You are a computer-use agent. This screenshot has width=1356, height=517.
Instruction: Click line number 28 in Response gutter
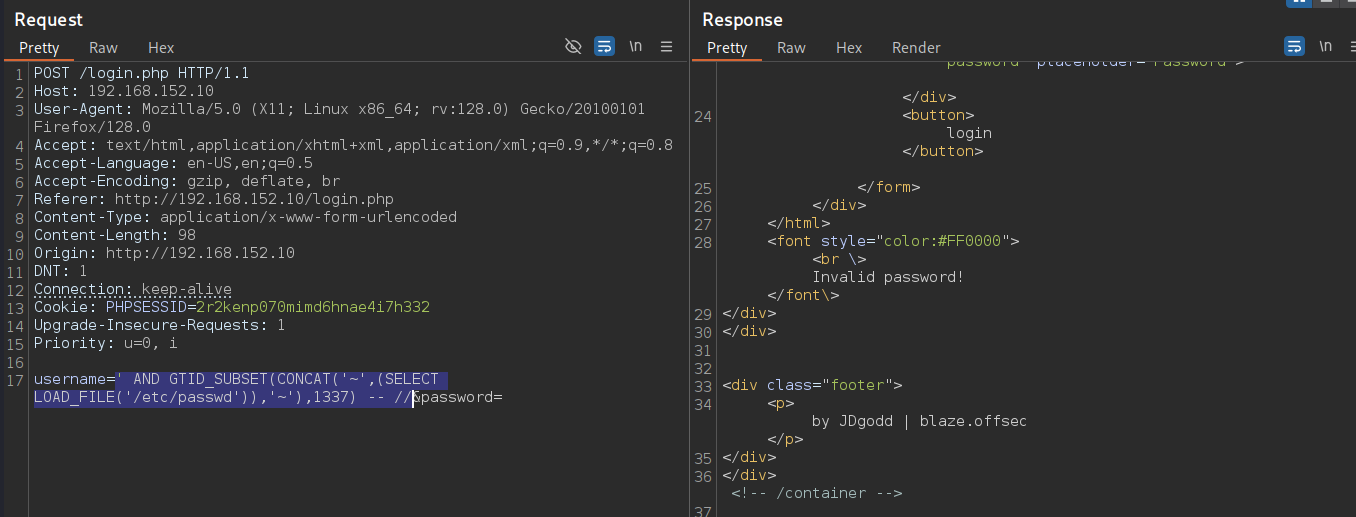[702, 241]
